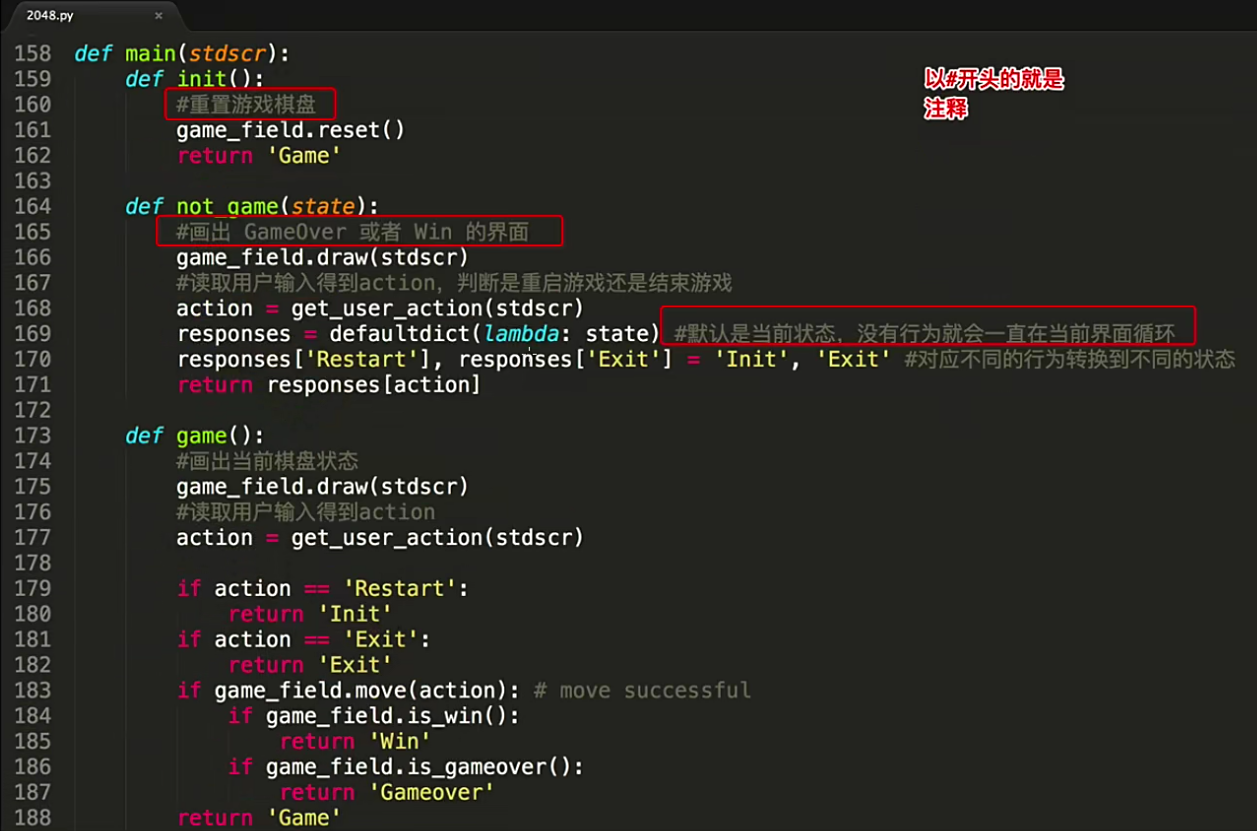
Task: Close the 2048.py tab
Action: 158,16
